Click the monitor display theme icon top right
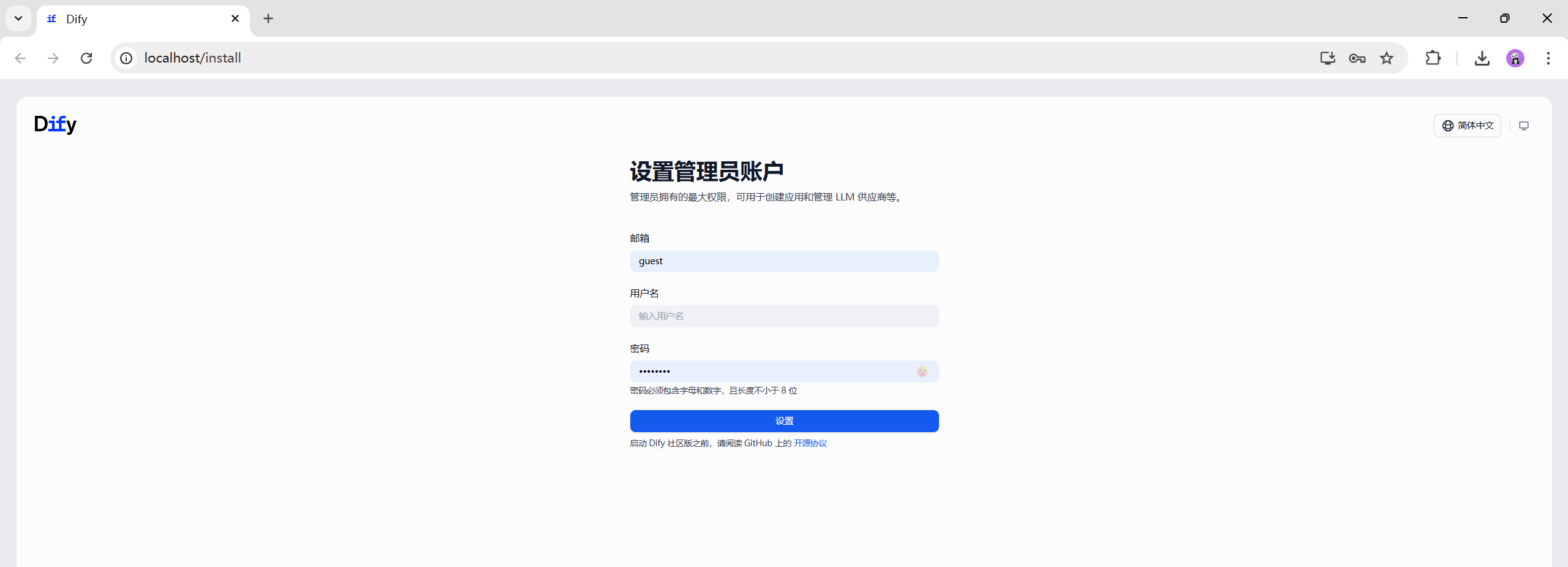 1525,125
